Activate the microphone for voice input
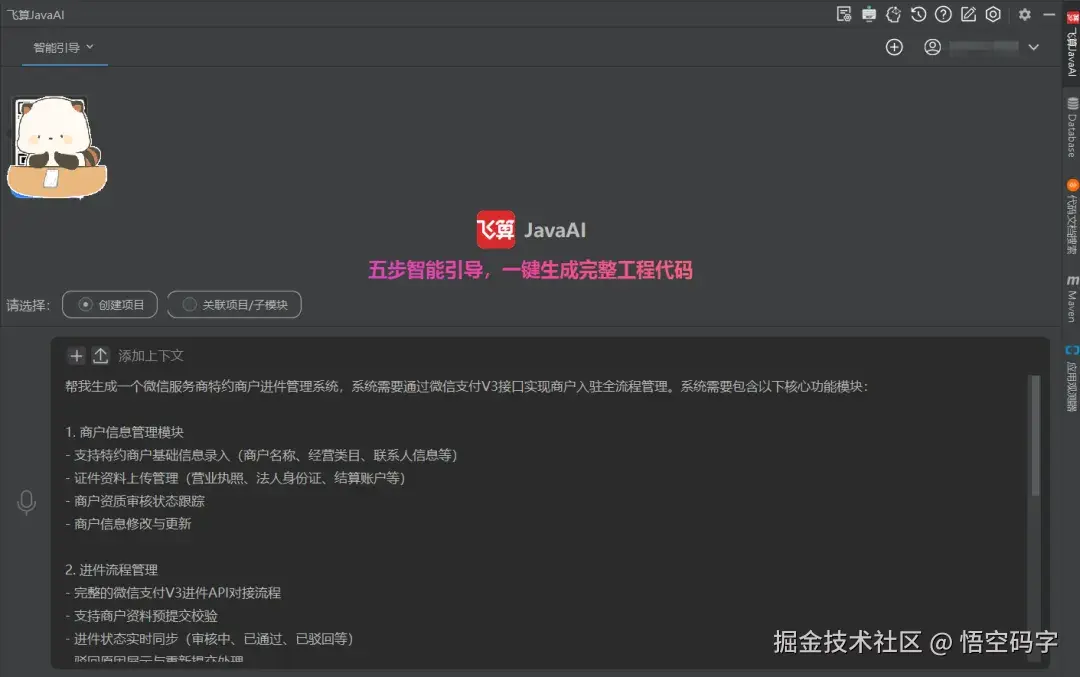This screenshot has width=1080, height=677. tap(27, 503)
